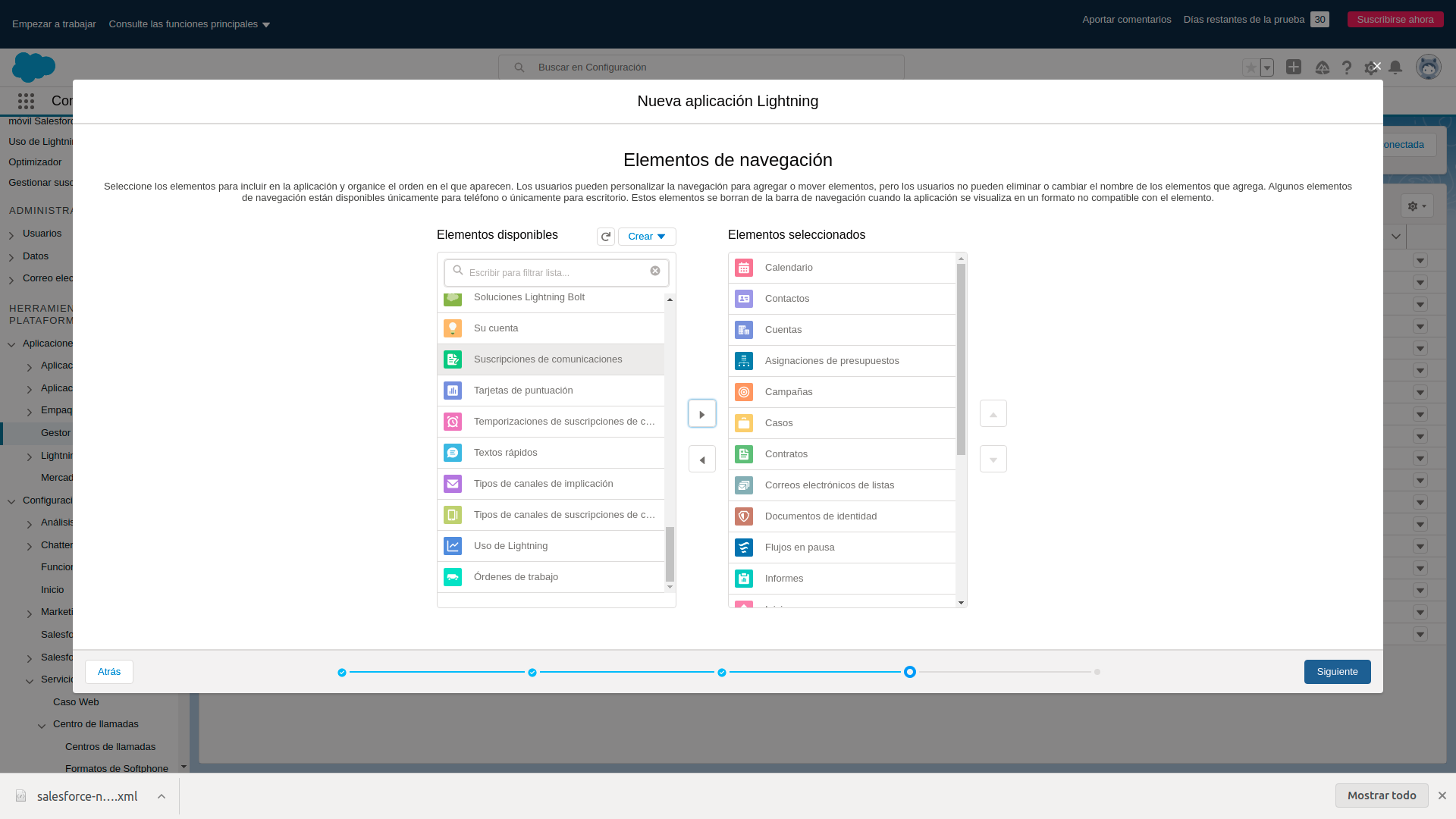Image resolution: width=1456 pixels, height=819 pixels.
Task: Click the Flujos en pausa icon
Action: (x=744, y=547)
